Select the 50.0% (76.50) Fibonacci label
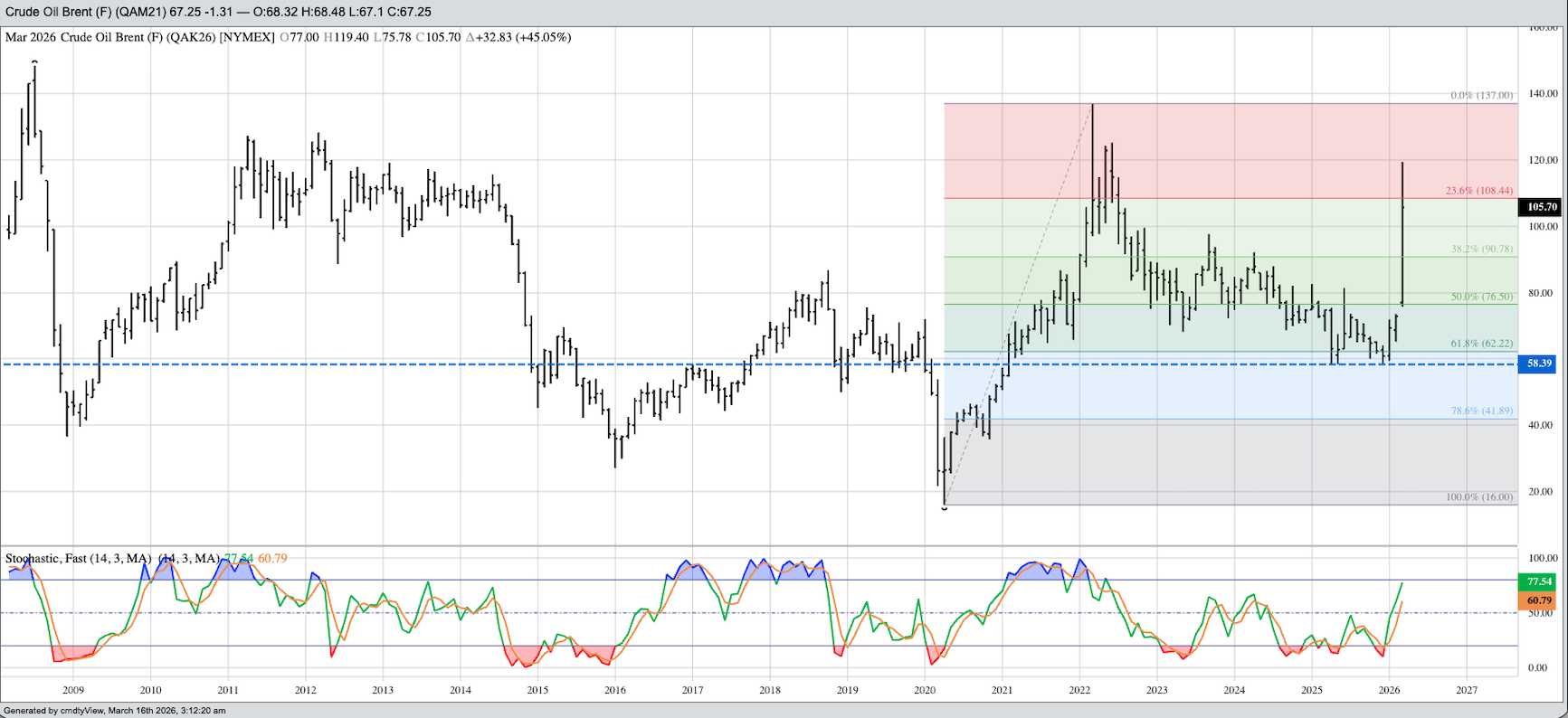 pos(1481,297)
